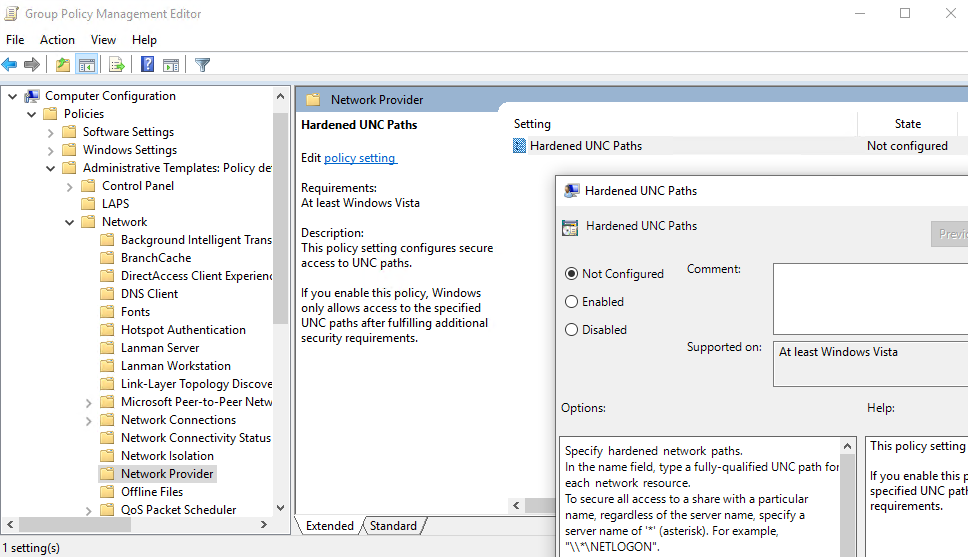The width and height of the screenshot is (968, 557).
Task: Click the Up one level folder icon
Action: (62, 64)
